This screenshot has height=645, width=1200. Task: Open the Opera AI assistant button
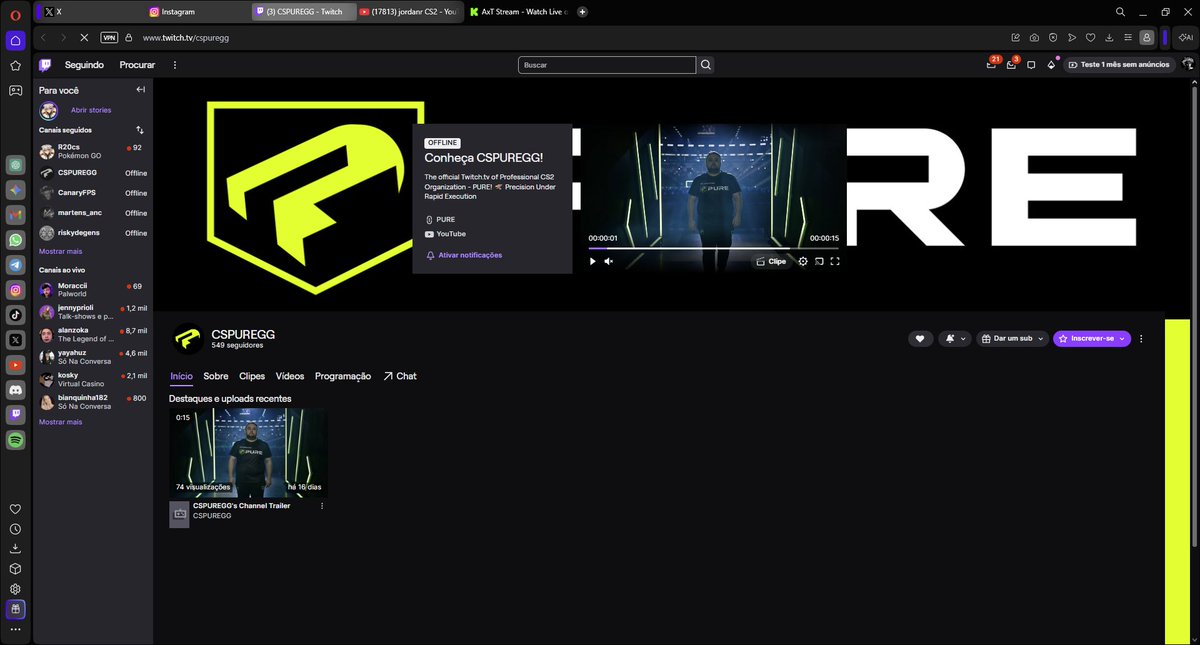point(1184,37)
